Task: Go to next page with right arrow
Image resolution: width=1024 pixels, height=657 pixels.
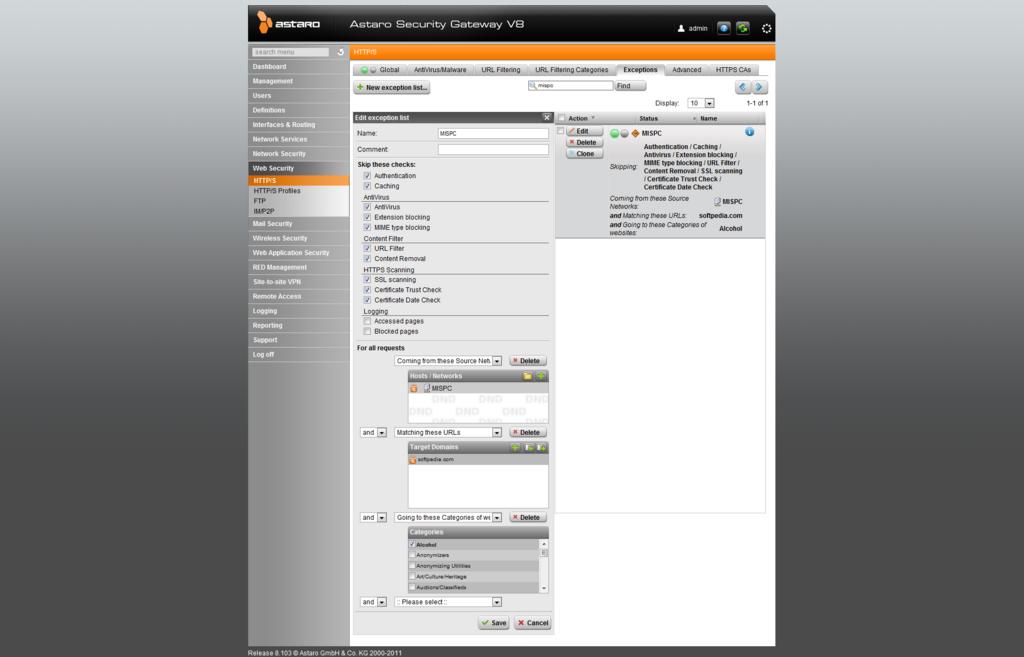Action: [x=760, y=87]
